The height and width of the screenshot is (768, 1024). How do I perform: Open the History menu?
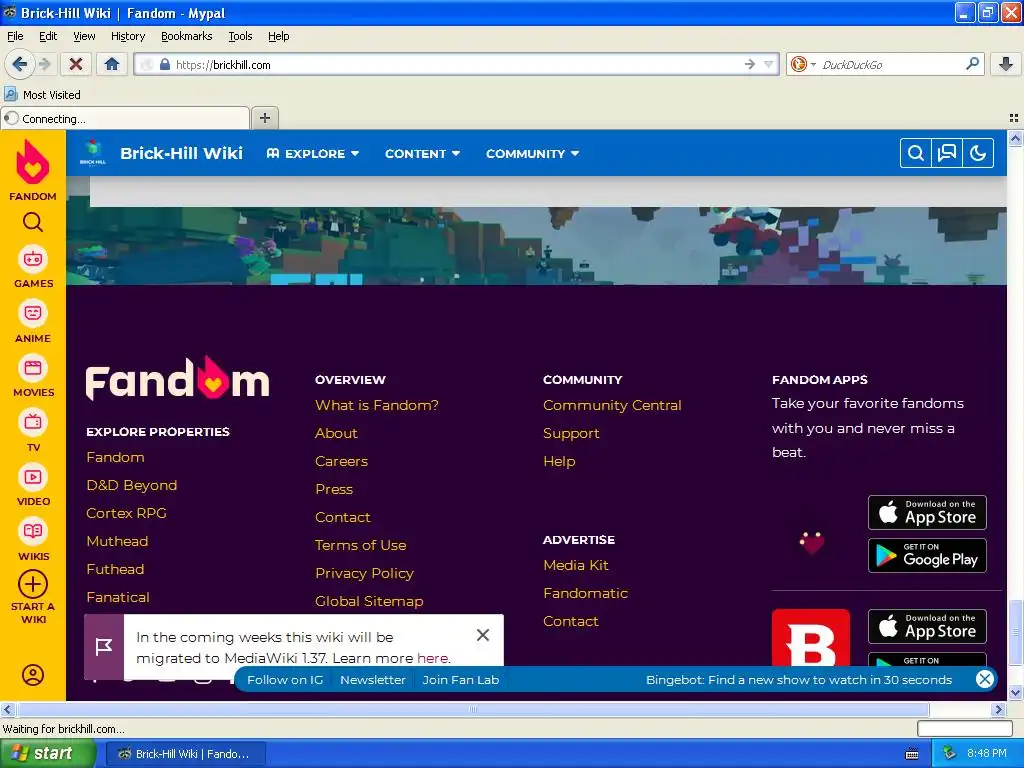128,36
